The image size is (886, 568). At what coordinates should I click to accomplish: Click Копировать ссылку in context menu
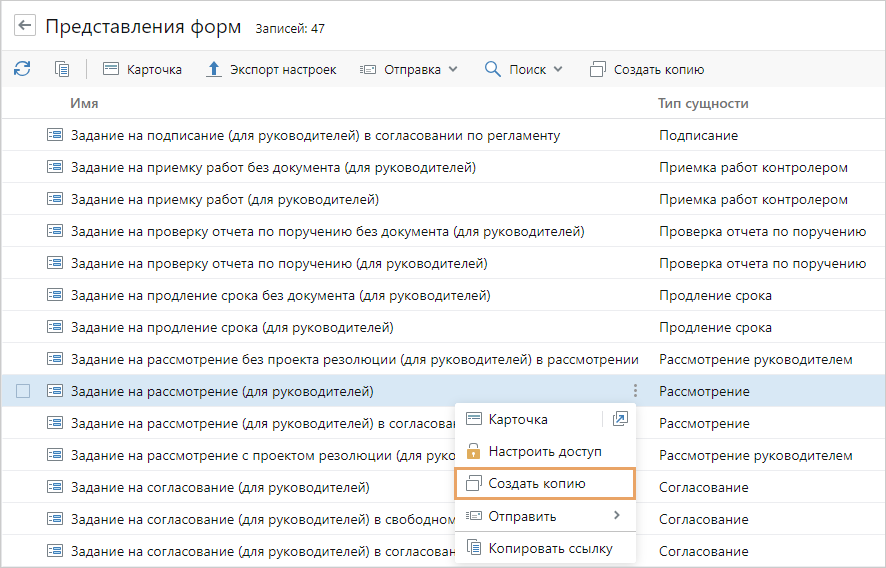pyautogui.click(x=549, y=548)
